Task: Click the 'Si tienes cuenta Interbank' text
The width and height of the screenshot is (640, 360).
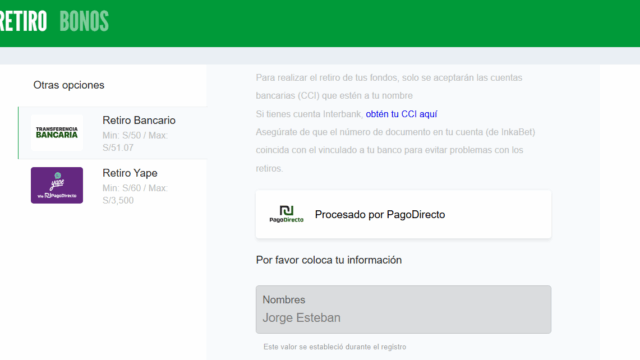Action: click(x=309, y=114)
